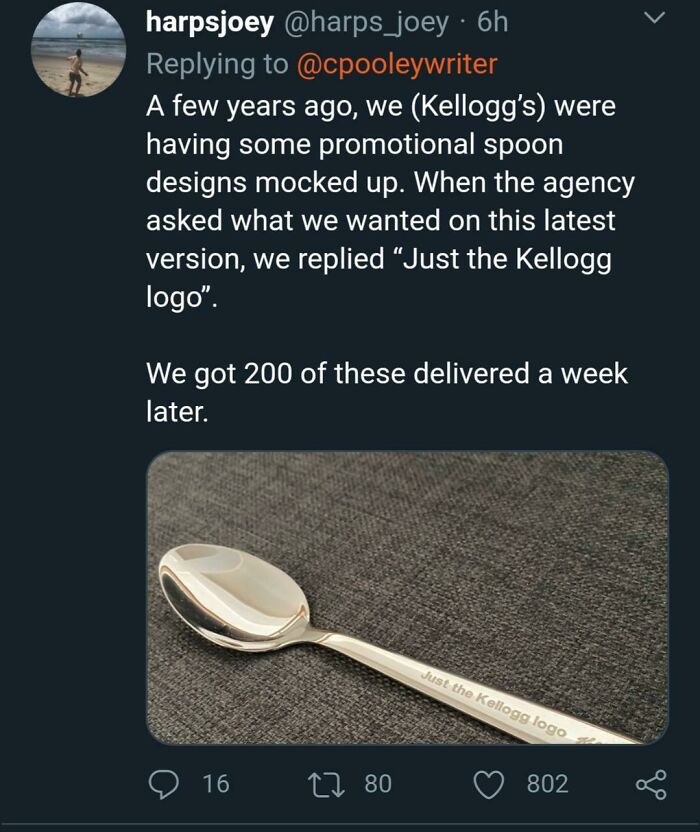This screenshot has height=832, width=700.
Task: Click the harpsjoey display name
Action: click(x=210, y=23)
